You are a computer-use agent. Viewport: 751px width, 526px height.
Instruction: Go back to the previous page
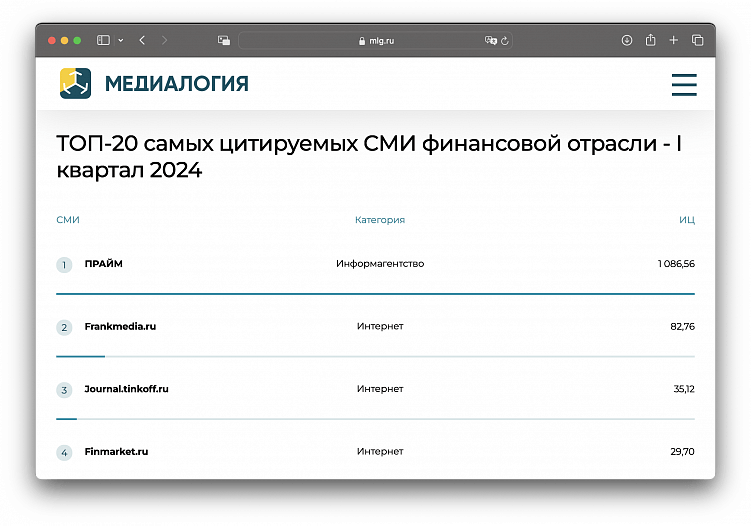pyautogui.click(x=142, y=40)
